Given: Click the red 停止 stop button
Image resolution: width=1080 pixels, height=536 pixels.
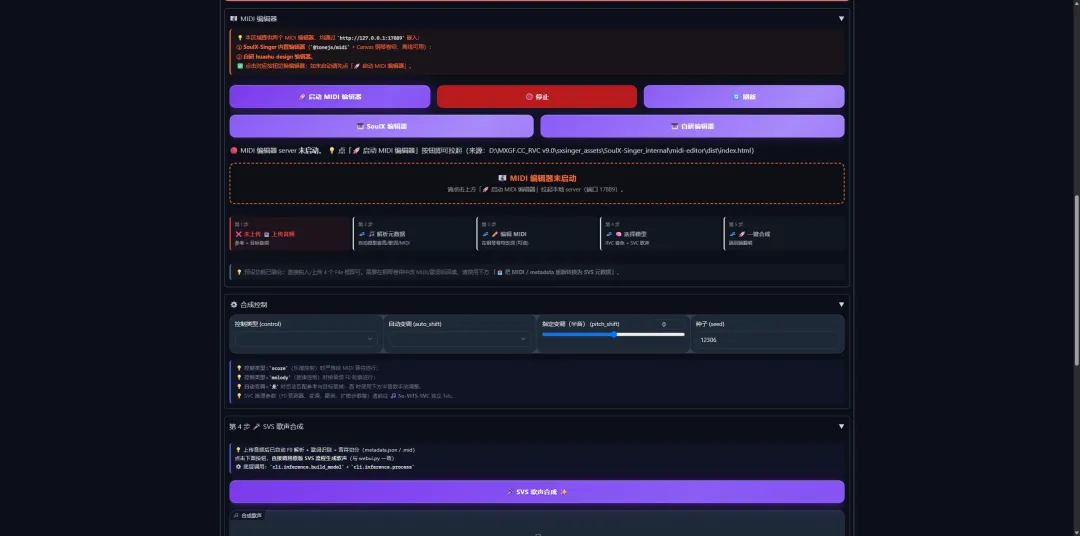Looking at the screenshot, I should click(x=537, y=96).
